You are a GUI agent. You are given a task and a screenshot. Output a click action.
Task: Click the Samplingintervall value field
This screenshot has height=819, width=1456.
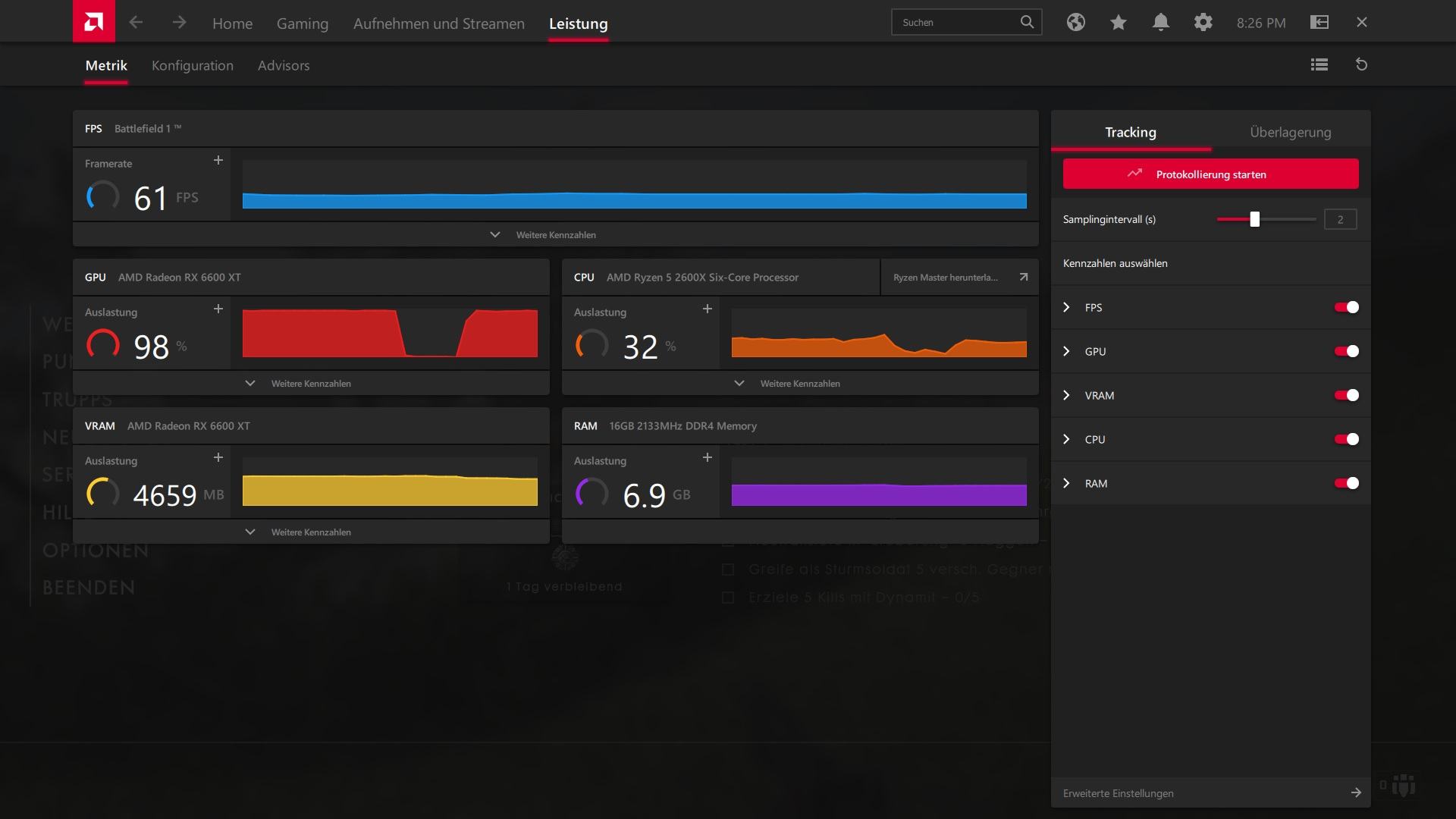(x=1340, y=219)
